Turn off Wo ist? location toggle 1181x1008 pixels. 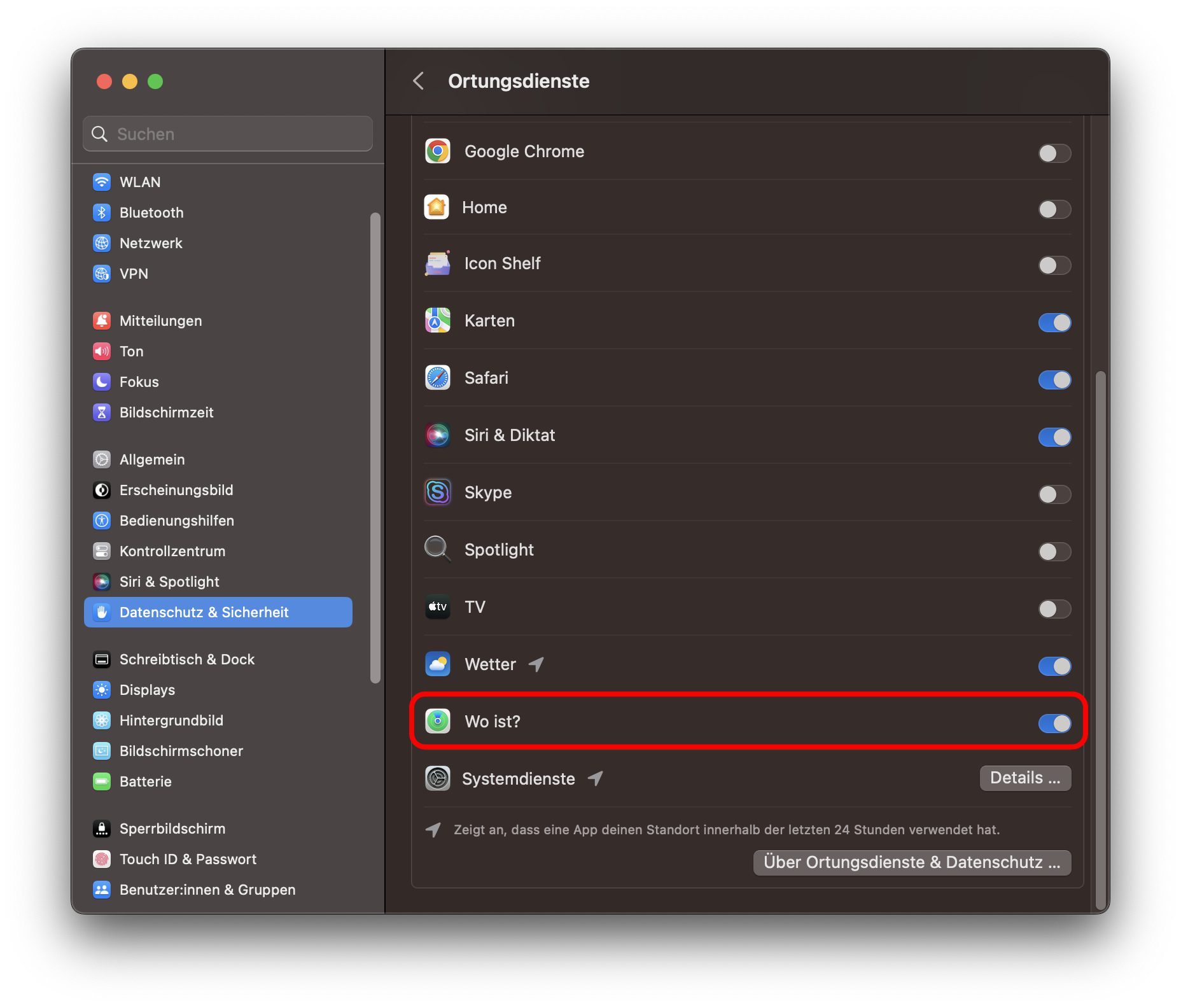pos(1054,723)
